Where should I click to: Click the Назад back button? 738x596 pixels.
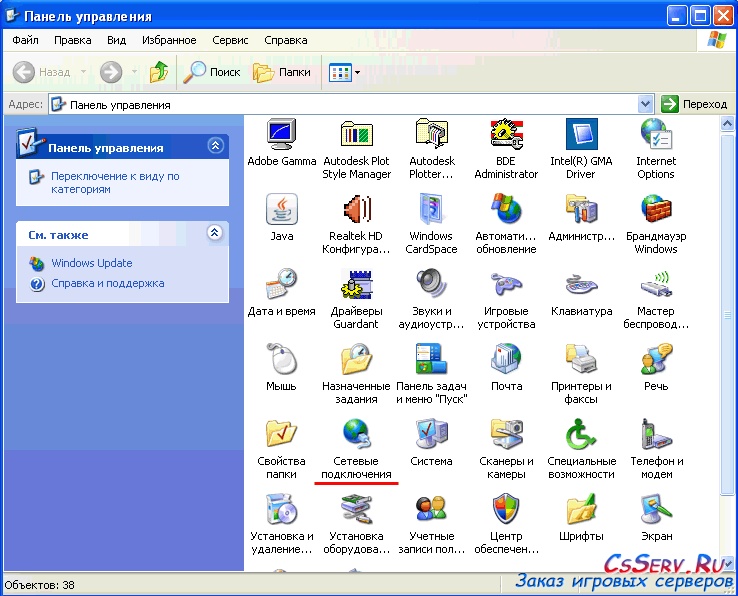pyautogui.click(x=41, y=72)
